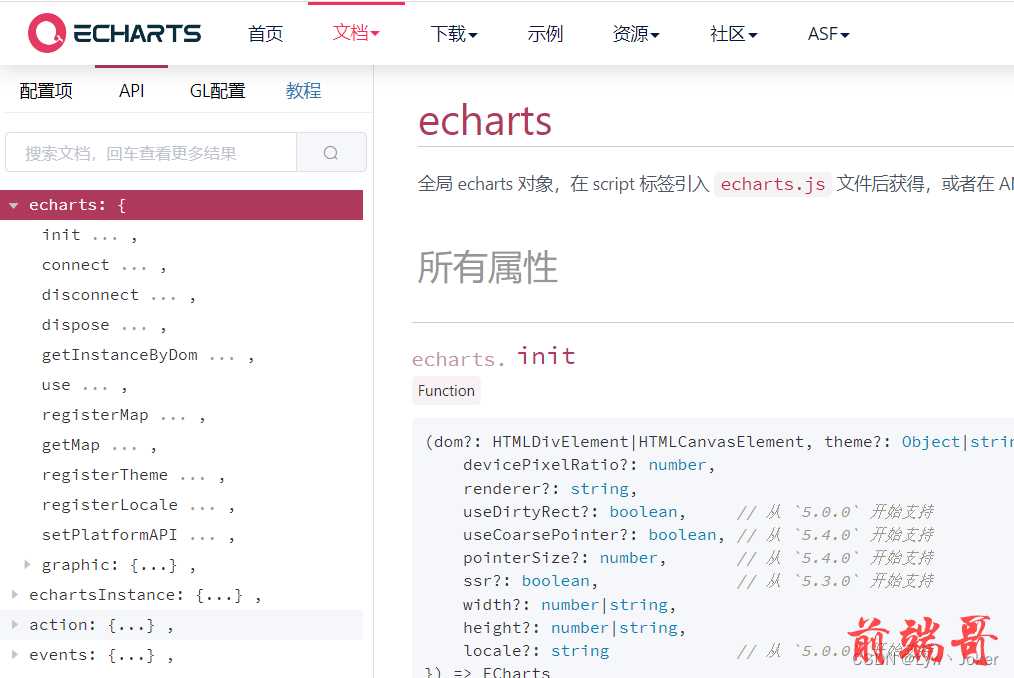Click the Object type link

click(931, 442)
